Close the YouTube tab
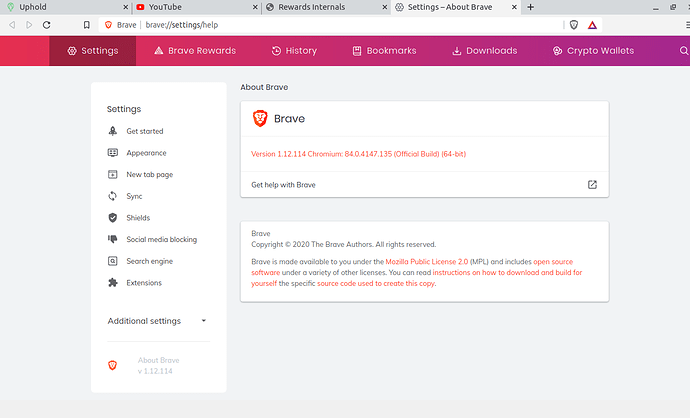 tap(255, 7)
